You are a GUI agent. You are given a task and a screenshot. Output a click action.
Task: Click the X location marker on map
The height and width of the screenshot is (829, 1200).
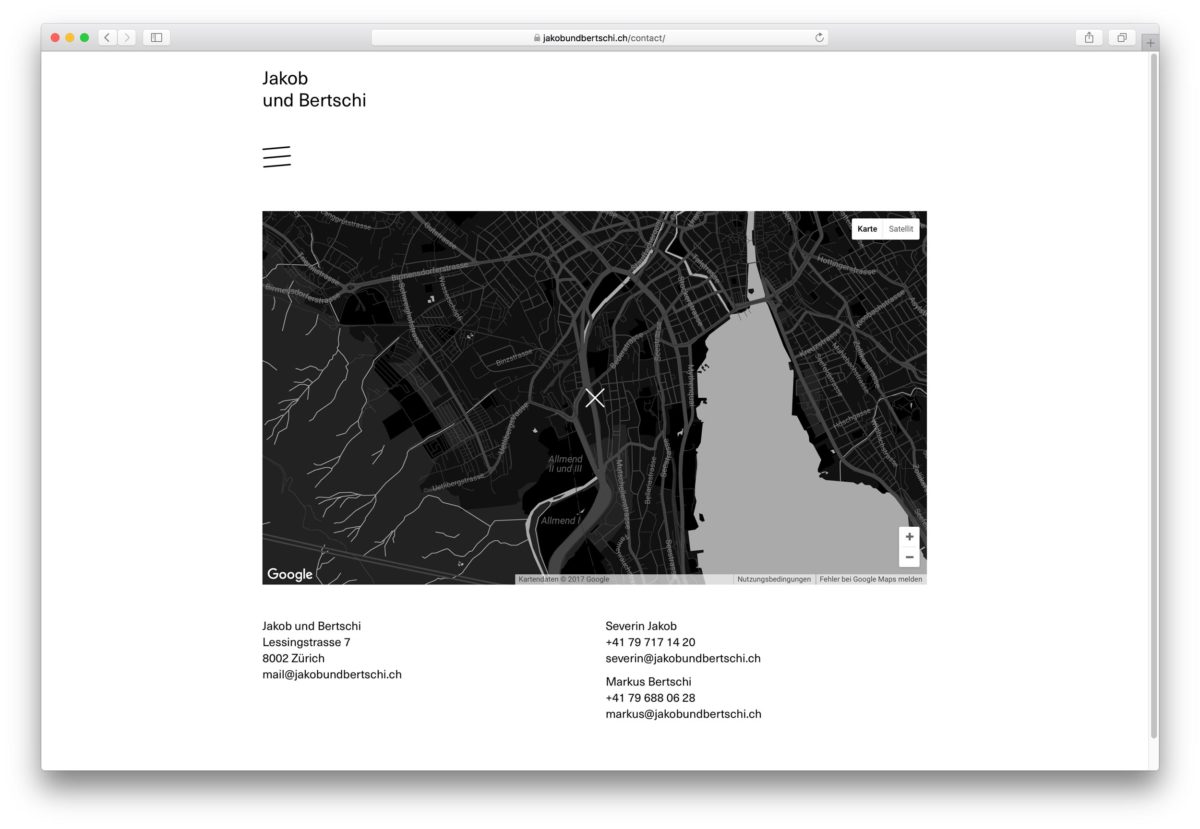coord(595,398)
